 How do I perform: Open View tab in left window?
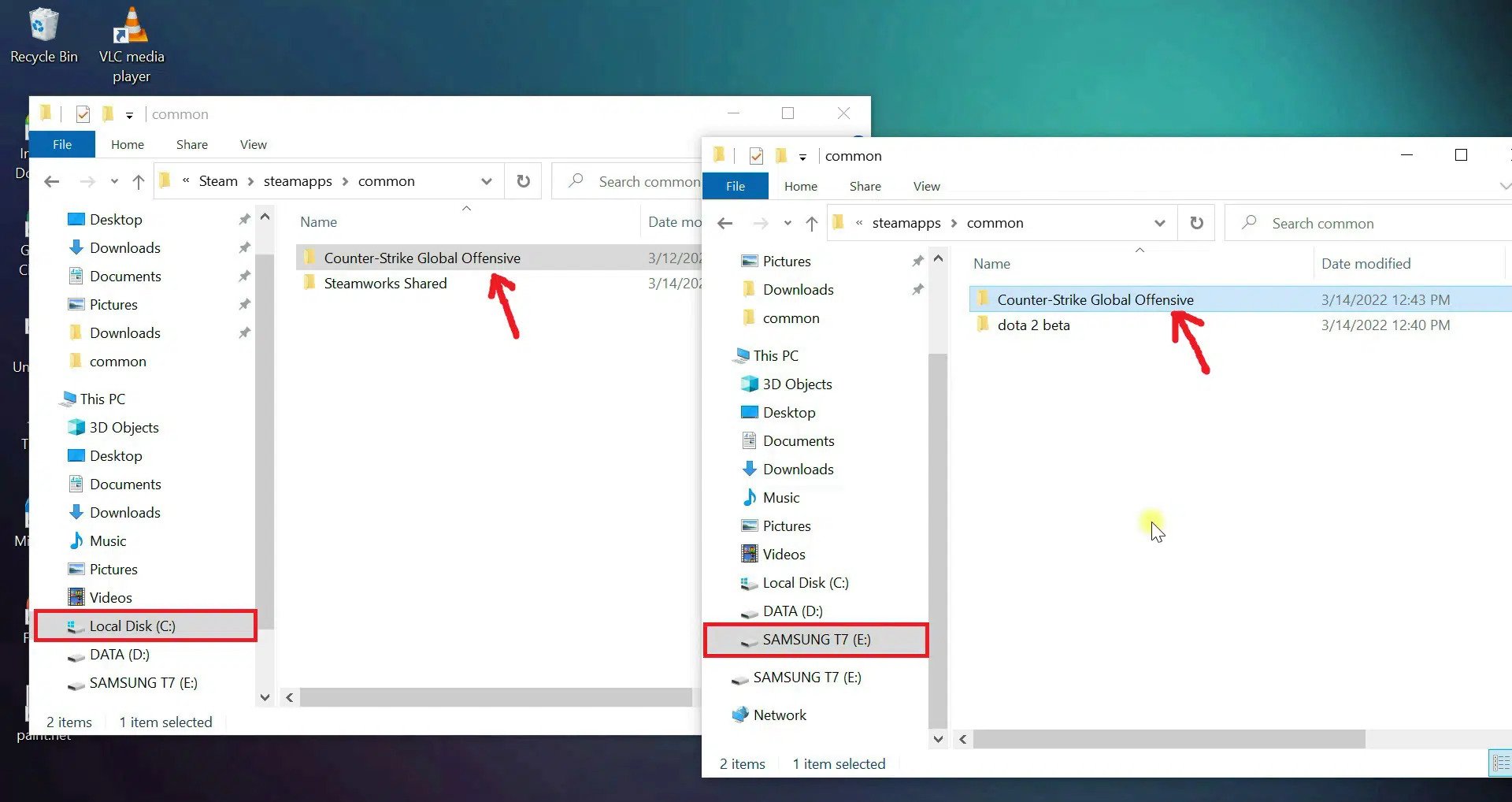(253, 144)
